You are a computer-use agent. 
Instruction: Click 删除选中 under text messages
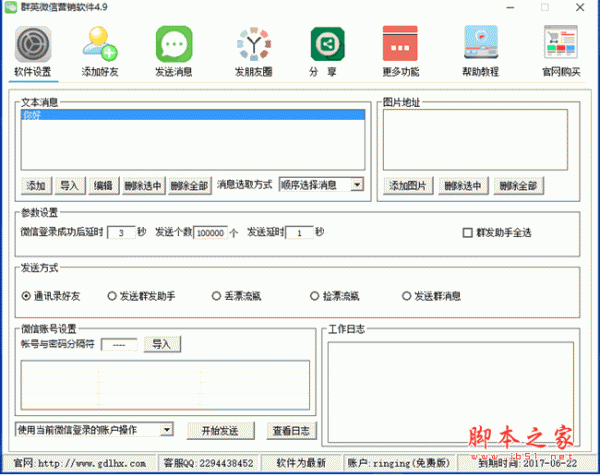(x=143, y=186)
